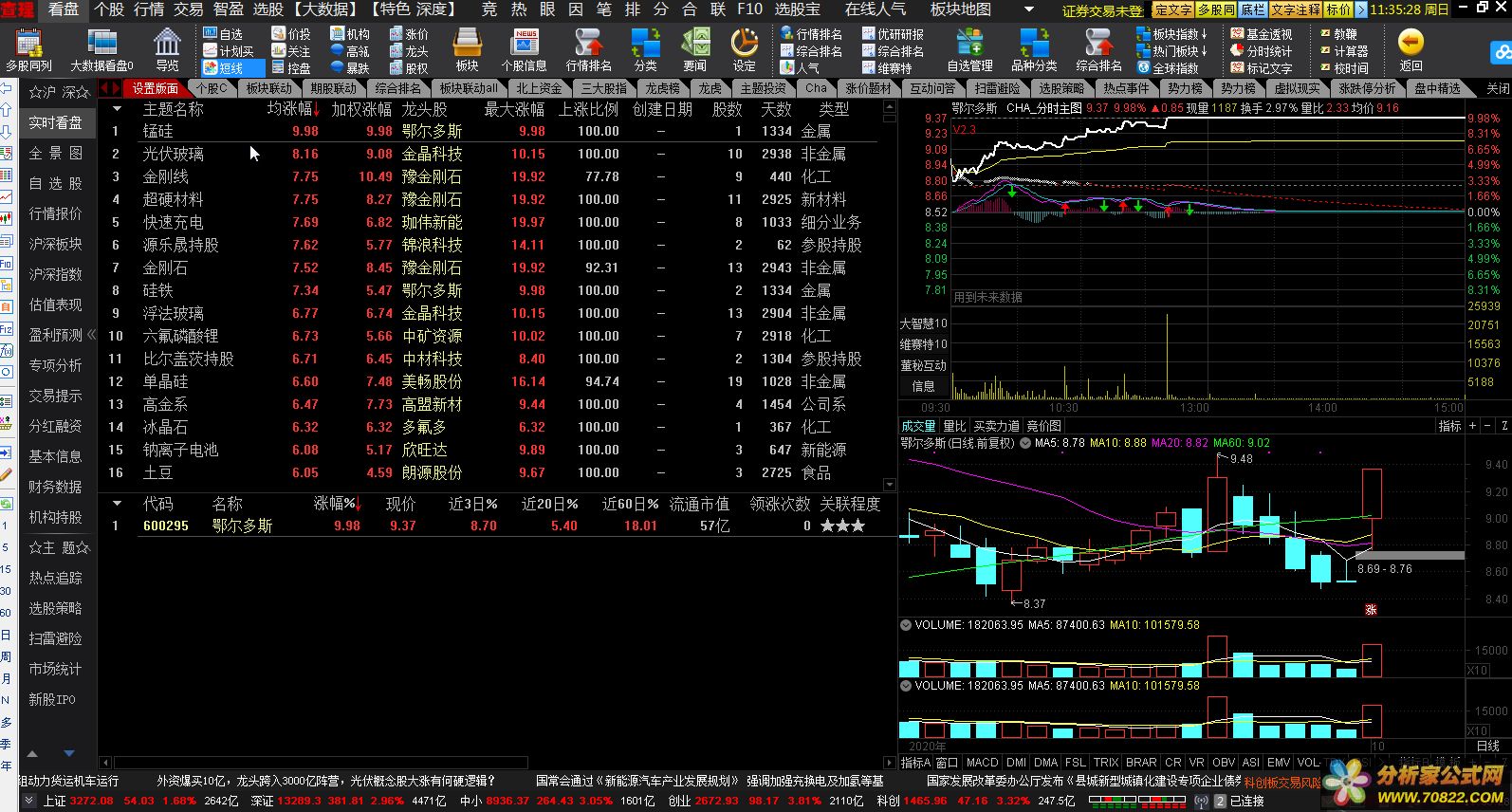Select the 股权 toolbar icon
The width and height of the screenshot is (1512, 812).
point(409,68)
